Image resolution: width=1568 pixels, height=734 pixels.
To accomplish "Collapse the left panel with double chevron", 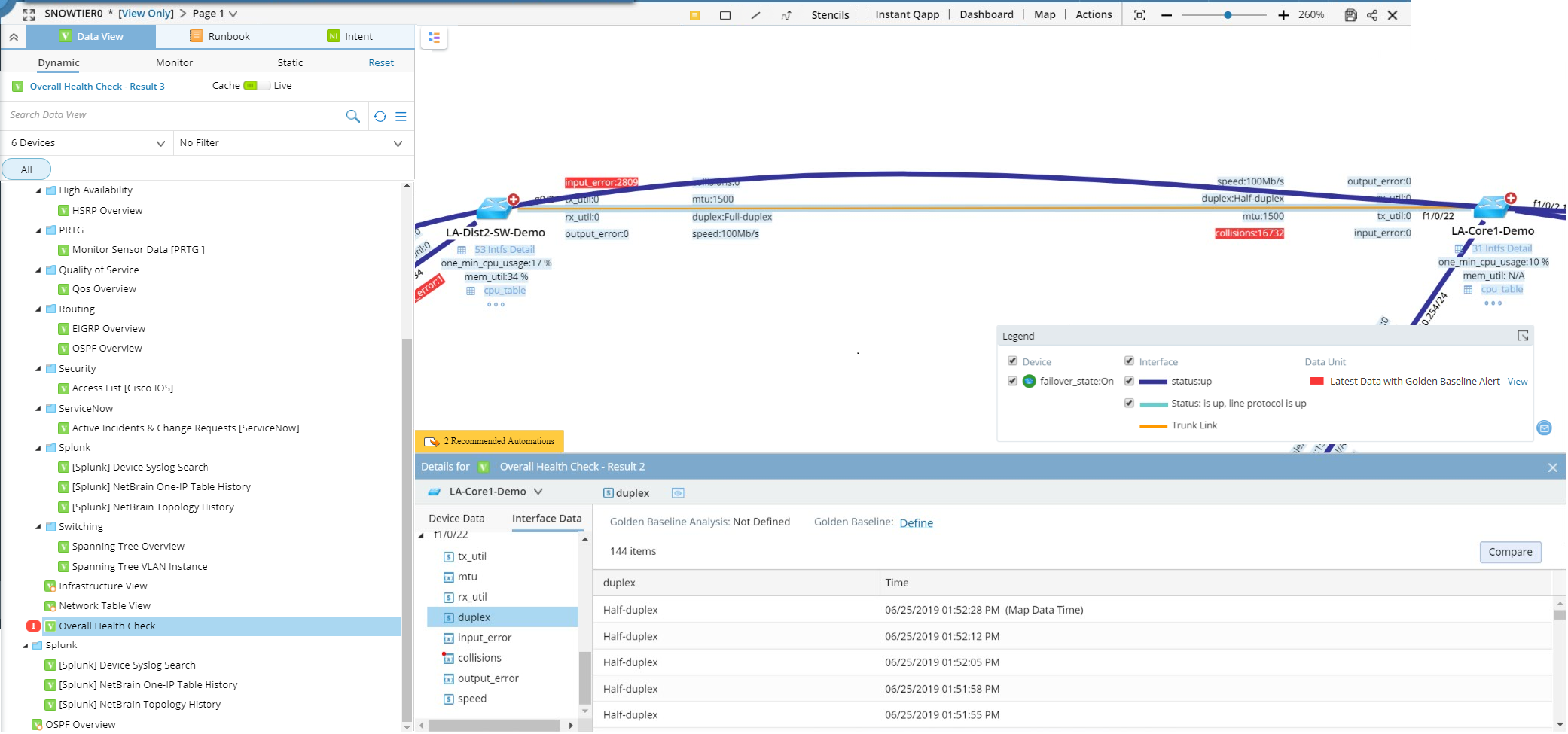I will click(x=14, y=37).
